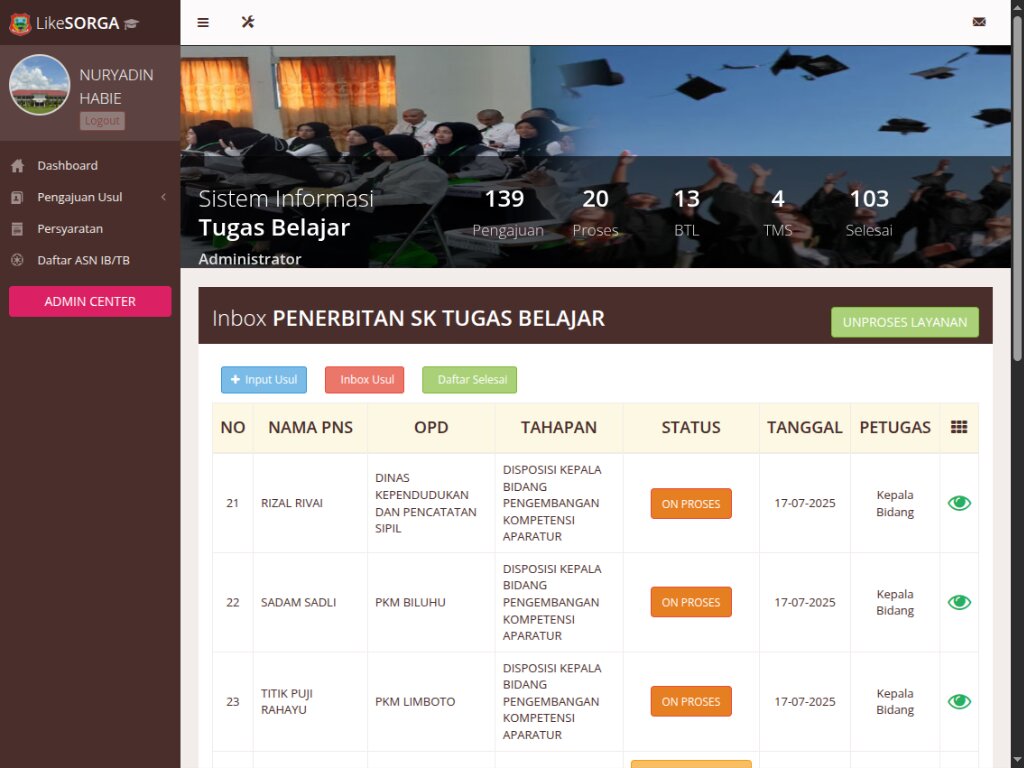The width and height of the screenshot is (1024, 768).
Task: Click the Input Usul button
Action: (264, 380)
